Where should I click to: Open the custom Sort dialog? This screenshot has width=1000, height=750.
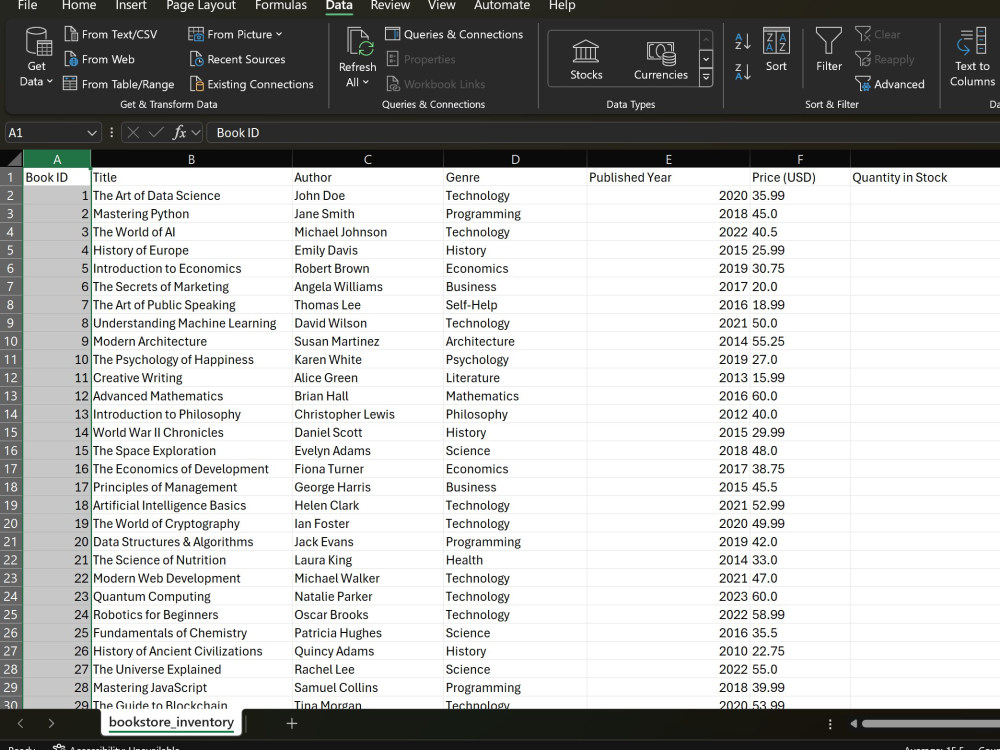[776, 50]
